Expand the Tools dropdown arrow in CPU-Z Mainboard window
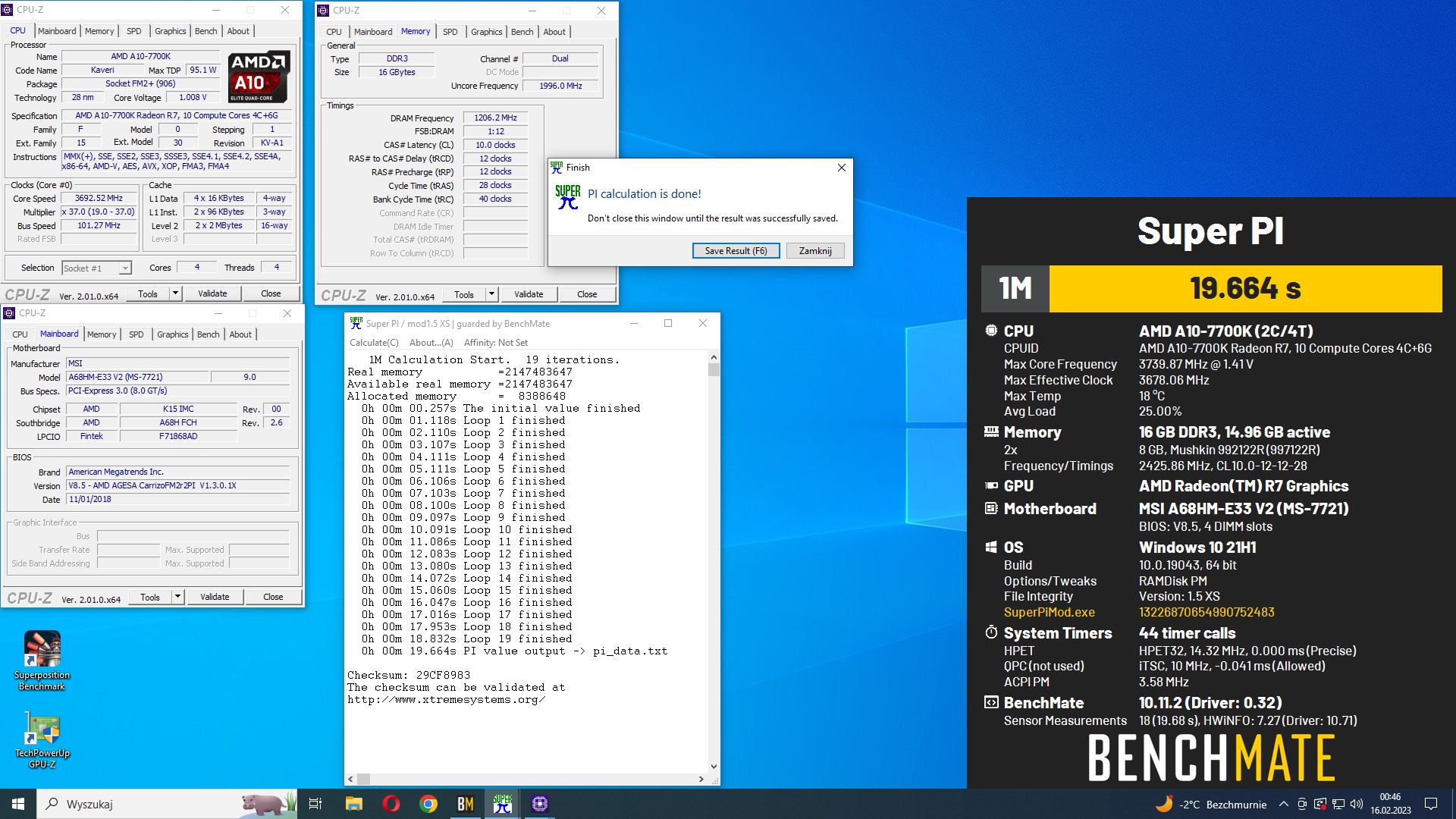The image size is (1456, 819). (177, 597)
